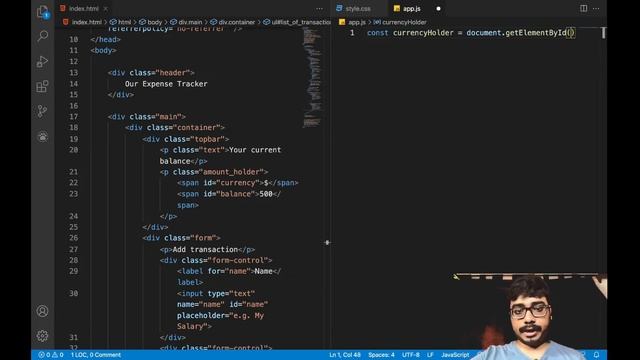Open the Search view
The height and width of the screenshot is (360, 640).
click(42, 36)
